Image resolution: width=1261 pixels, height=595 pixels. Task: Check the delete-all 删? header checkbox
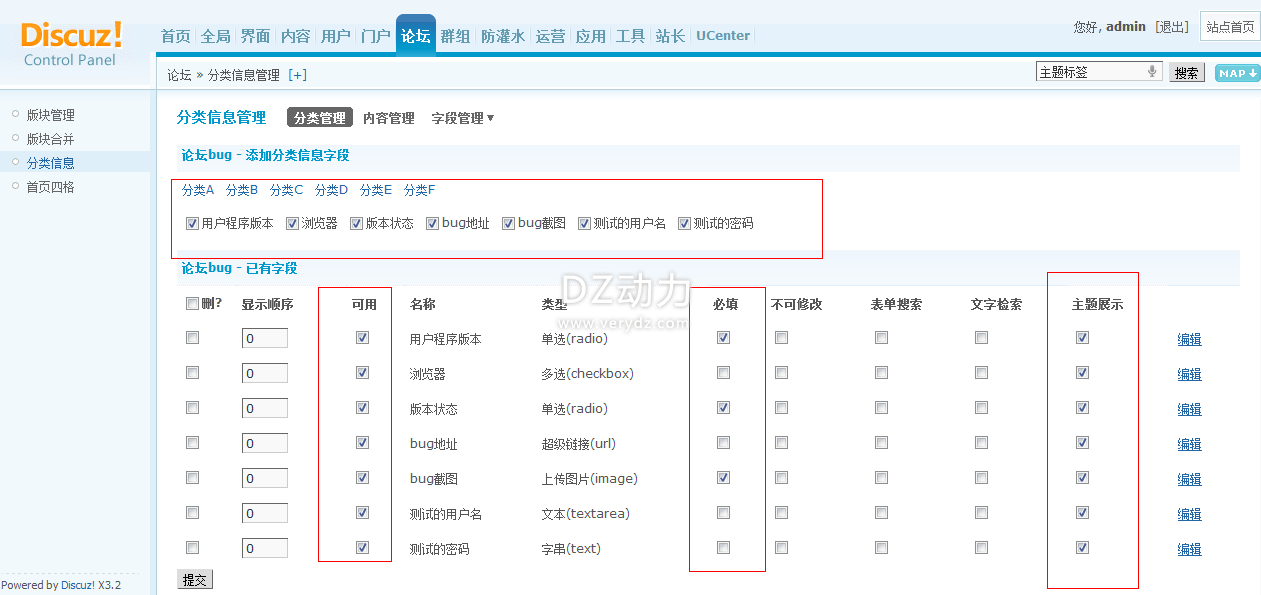[192, 304]
